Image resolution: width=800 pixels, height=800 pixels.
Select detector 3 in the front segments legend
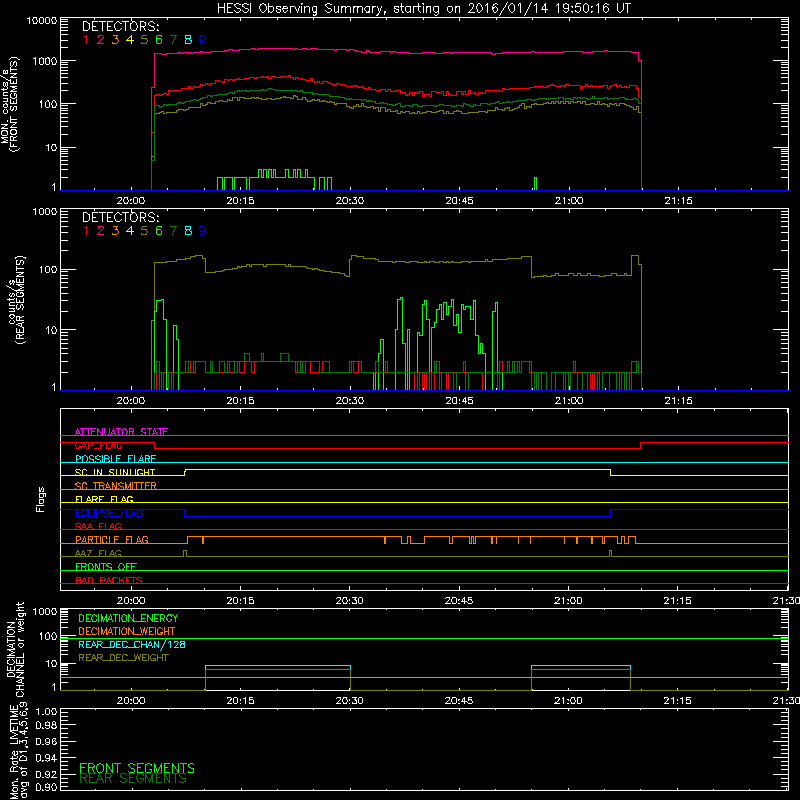click(x=115, y=40)
